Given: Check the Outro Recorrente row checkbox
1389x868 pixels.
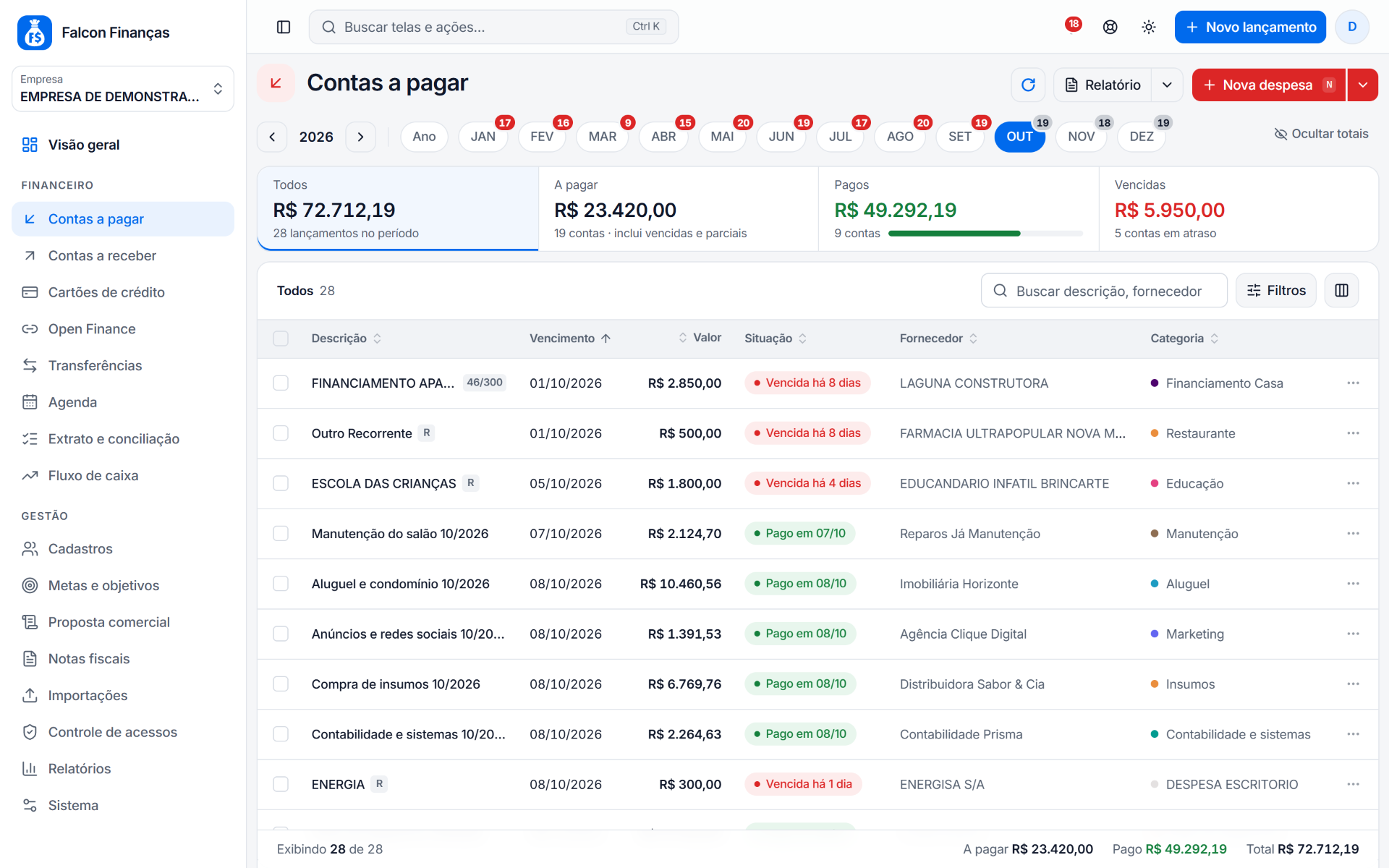Looking at the screenshot, I should [x=281, y=433].
